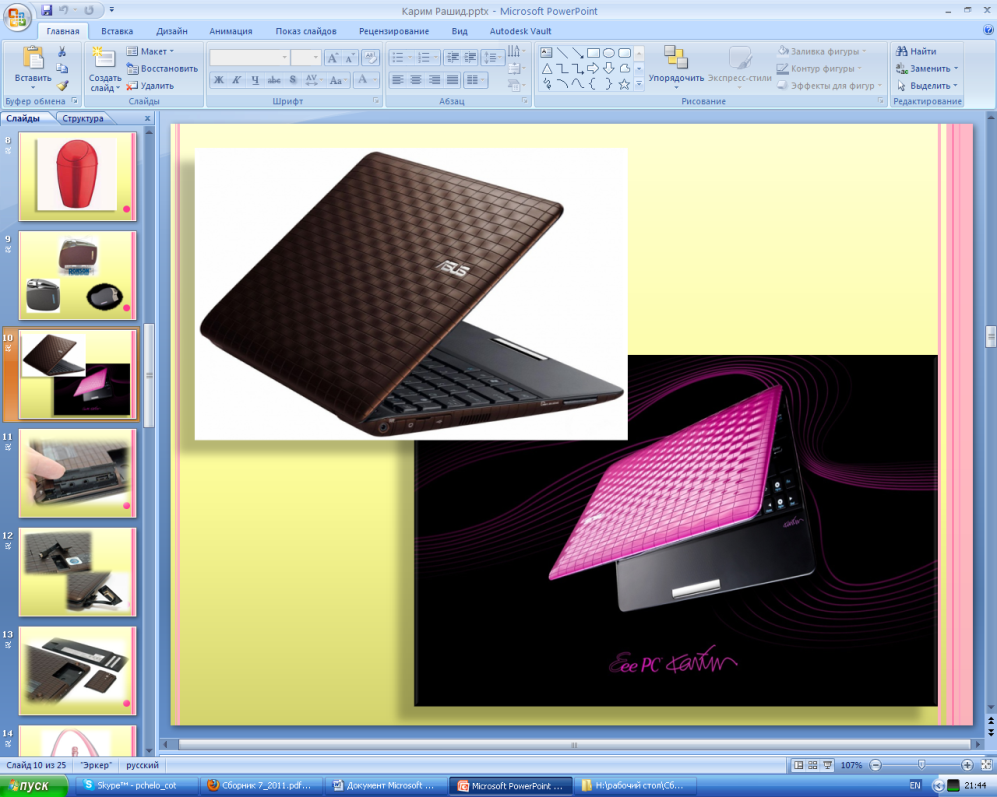Image resolution: width=997 pixels, height=797 pixels.
Task: Switch to Slide Sorter view icon
Action: pos(813,765)
